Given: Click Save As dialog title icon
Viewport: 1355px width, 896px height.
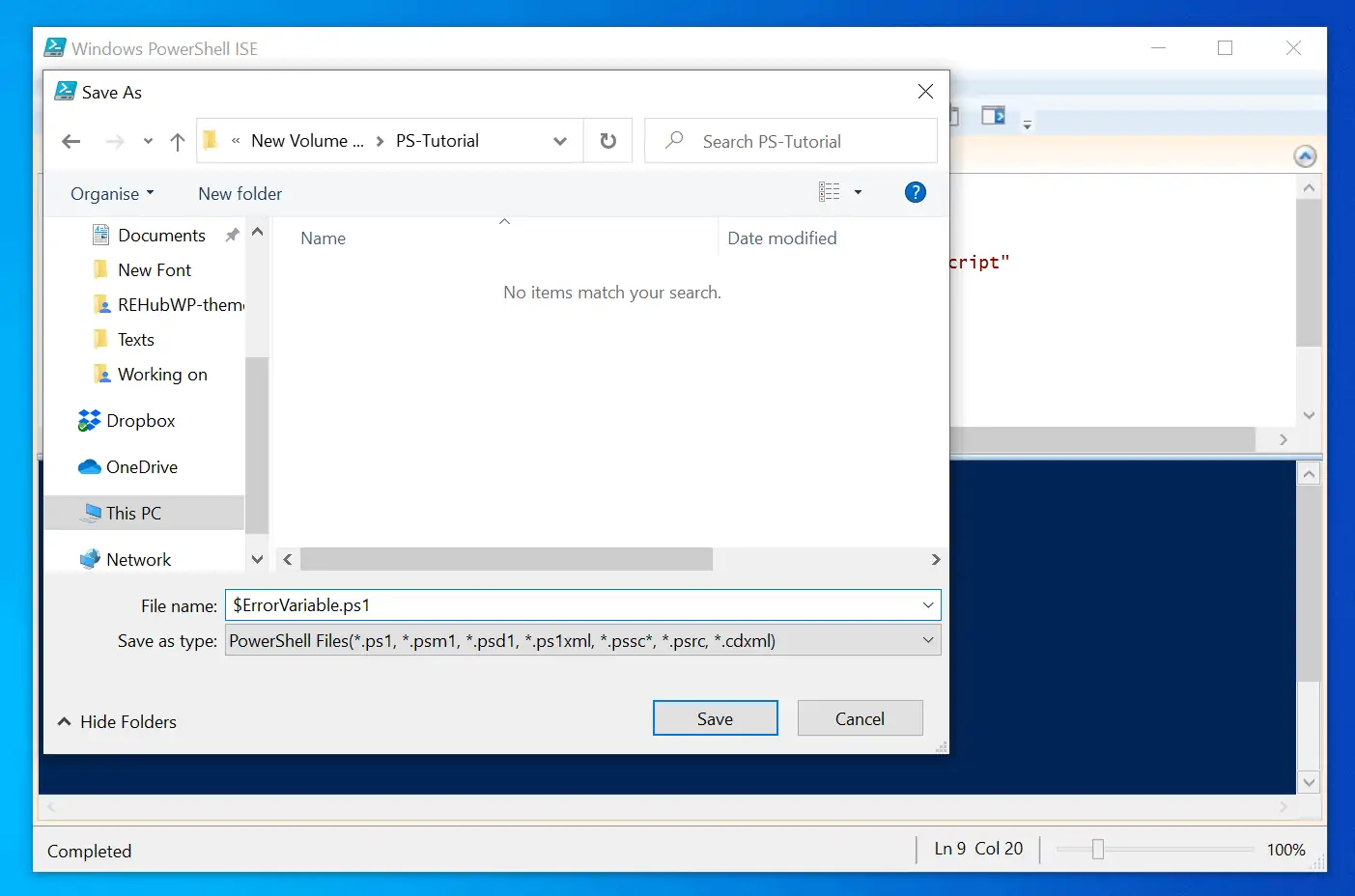Looking at the screenshot, I should pyautogui.click(x=66, y=92).
